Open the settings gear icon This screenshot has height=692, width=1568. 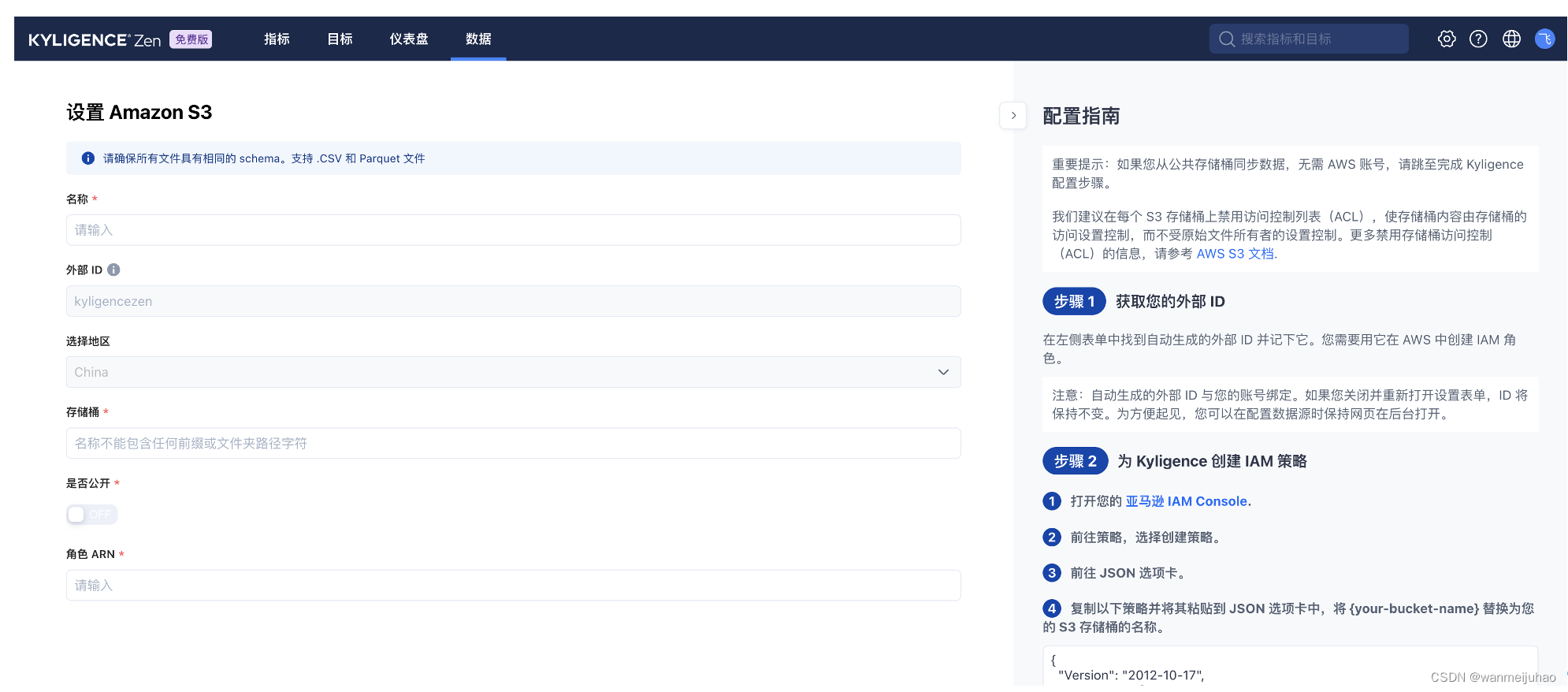pyautogui.click(x=1446, y=39)
